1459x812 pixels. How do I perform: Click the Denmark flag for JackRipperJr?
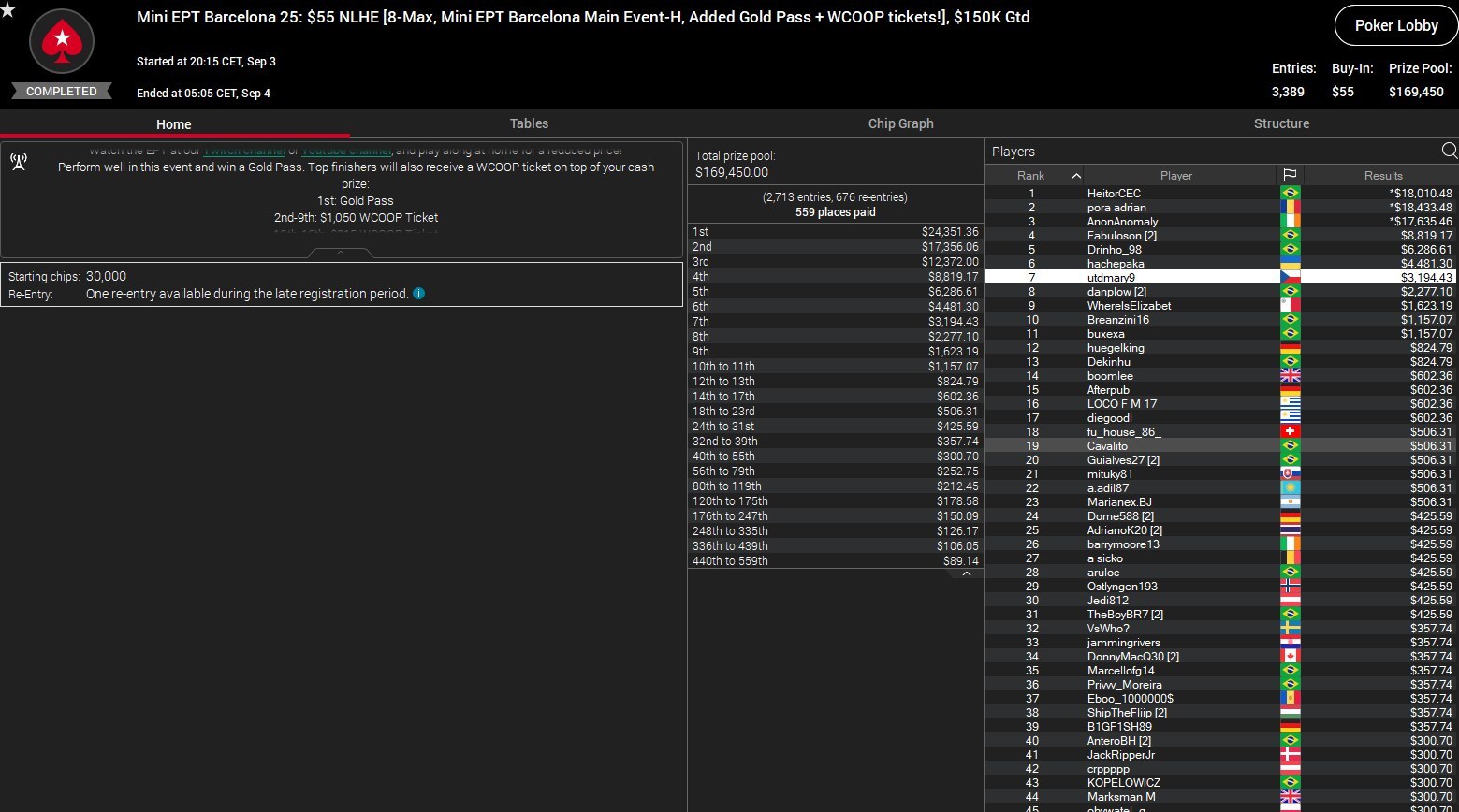click(x=1291, y=754)
